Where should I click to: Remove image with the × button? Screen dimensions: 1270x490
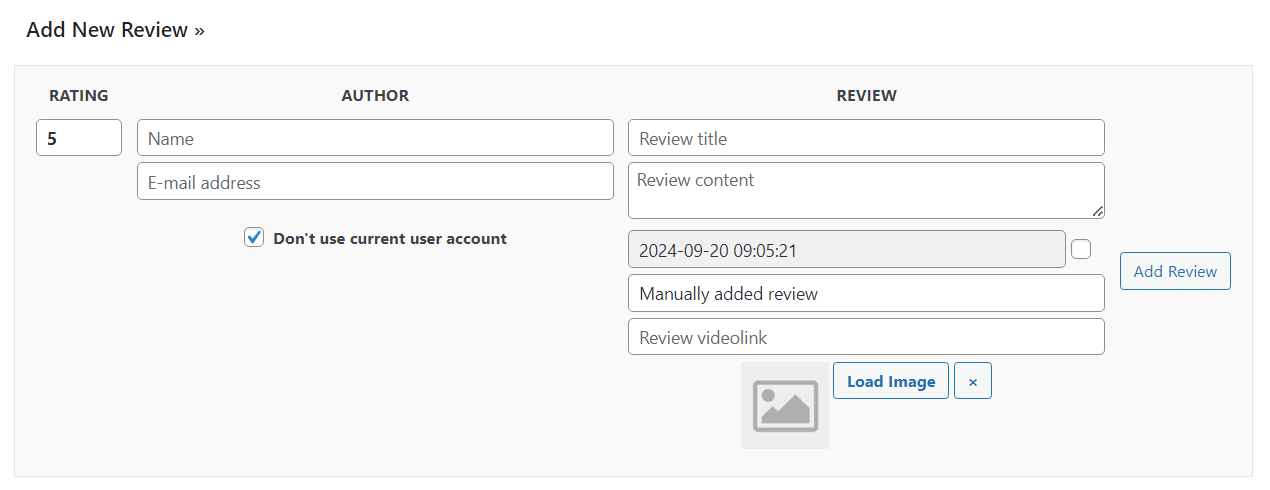point(973,381)
